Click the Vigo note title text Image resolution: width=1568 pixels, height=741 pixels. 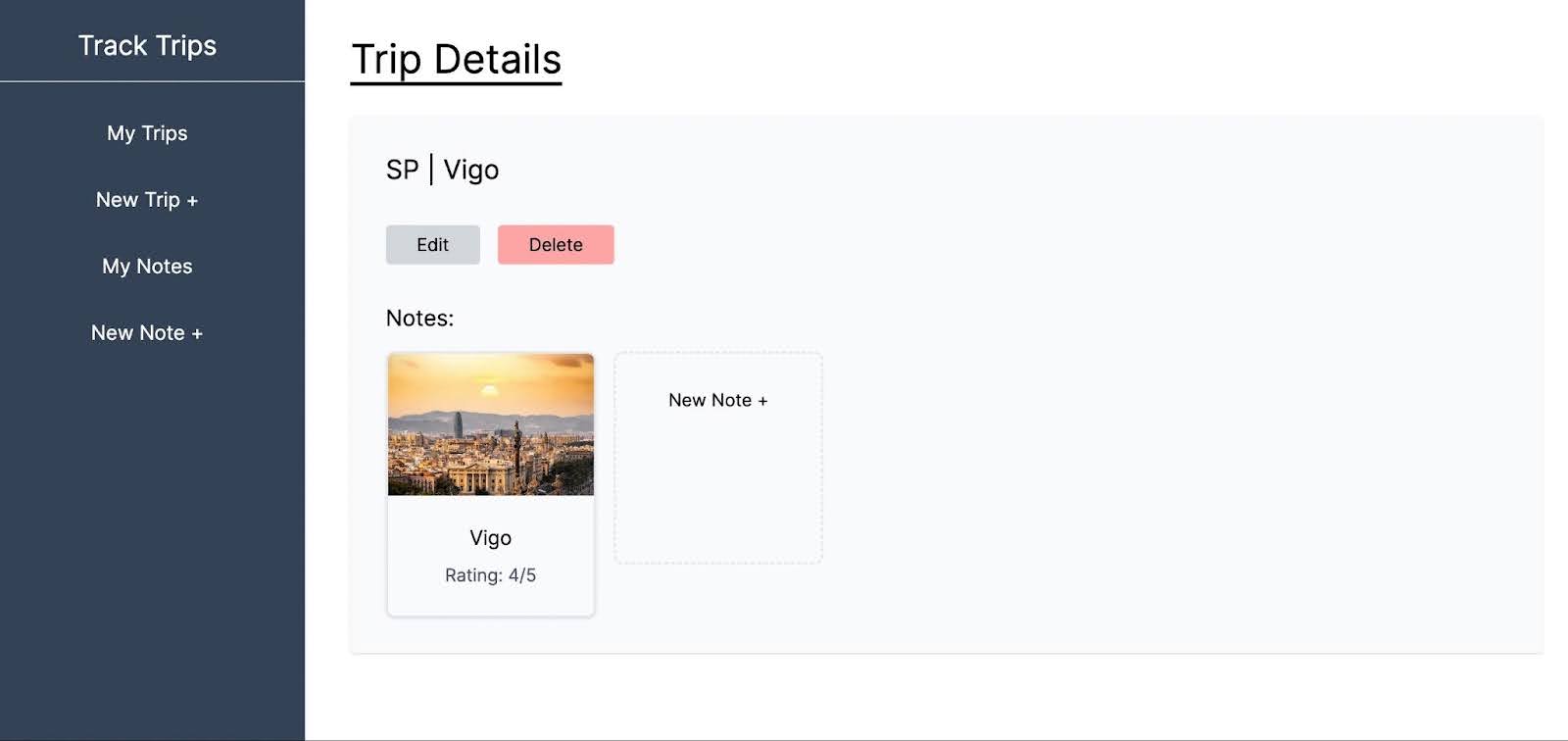pos(490,538)
